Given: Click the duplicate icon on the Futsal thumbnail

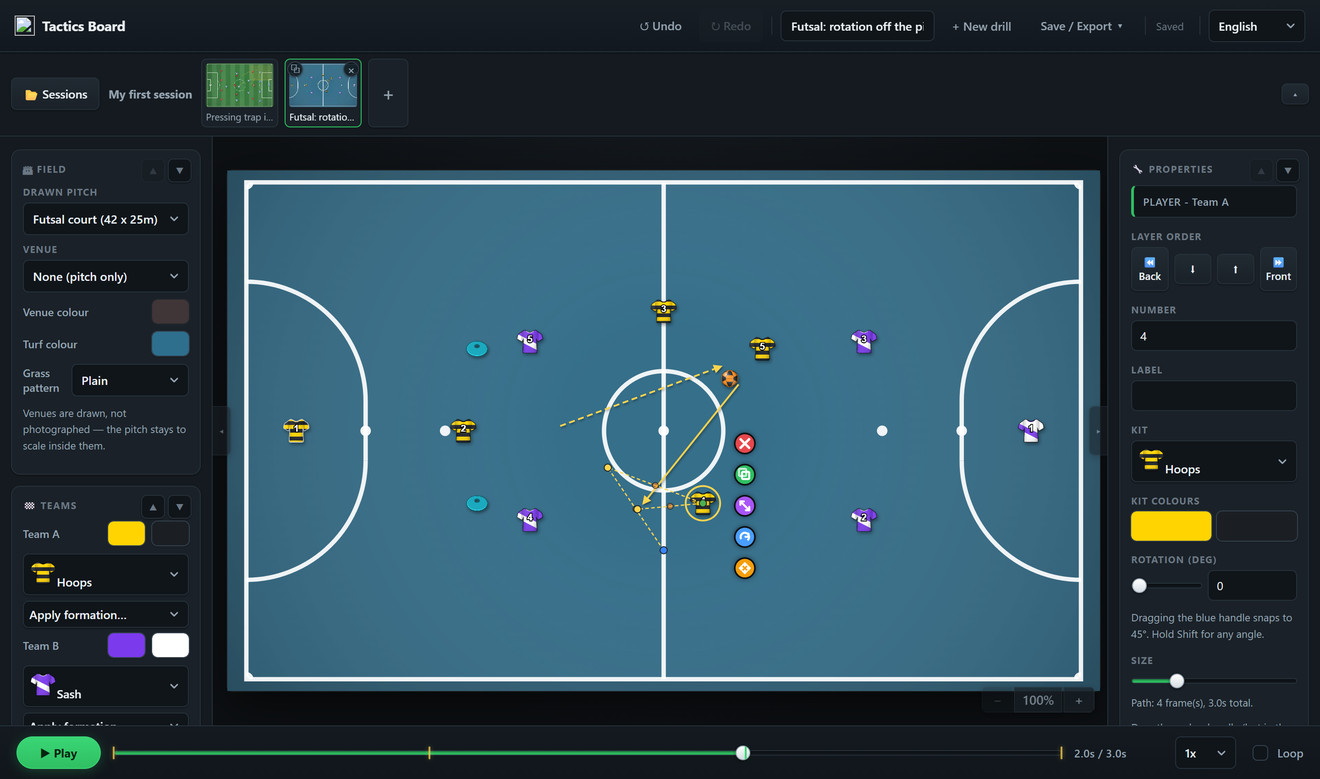Looking at the screenshot, I should (x=295, y=69).
